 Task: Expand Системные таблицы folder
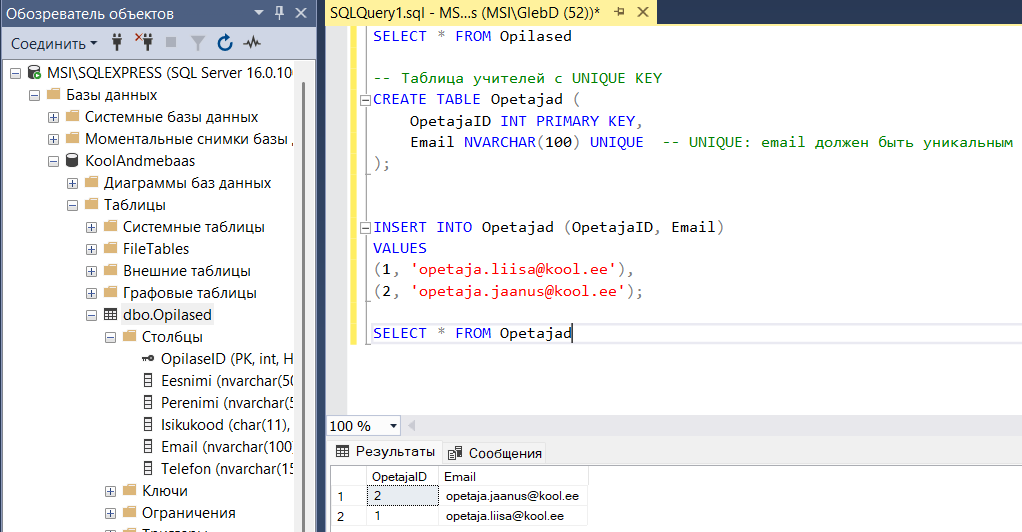[91, 228]
